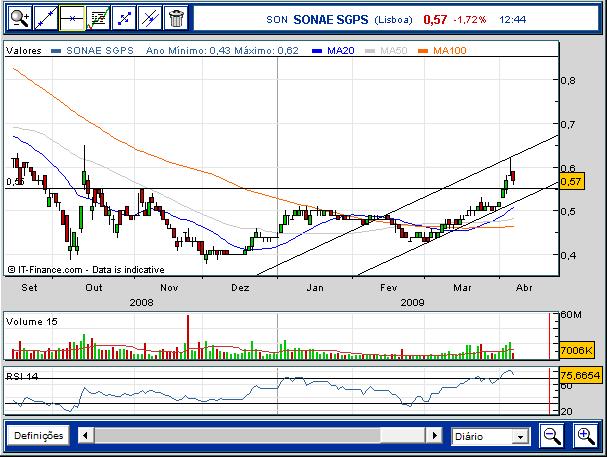Screen dimensions: 607x457
Task: Click the (Lisboa) exchange label
Action: tap(393, 20)
